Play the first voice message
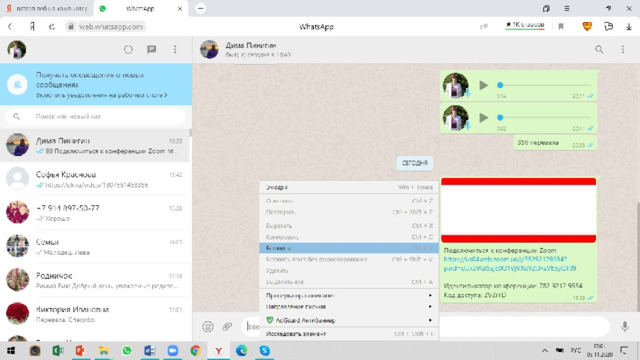Image resolution: width=640 pixels, height=360 pixels. (483, 85)
